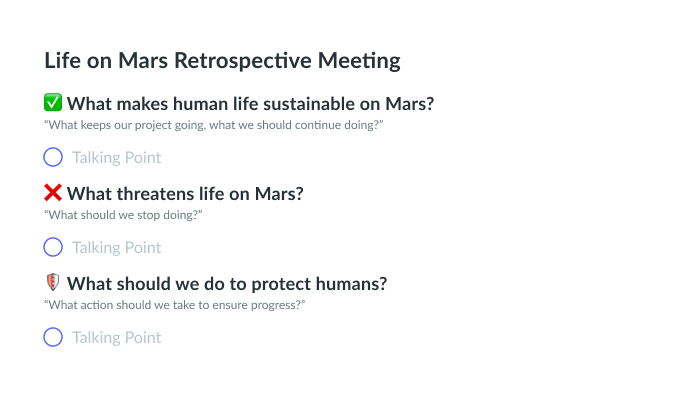This screenshot has height=396, width=684.
Task: Click the red cross mark emoji
Action: click(53, 193)
